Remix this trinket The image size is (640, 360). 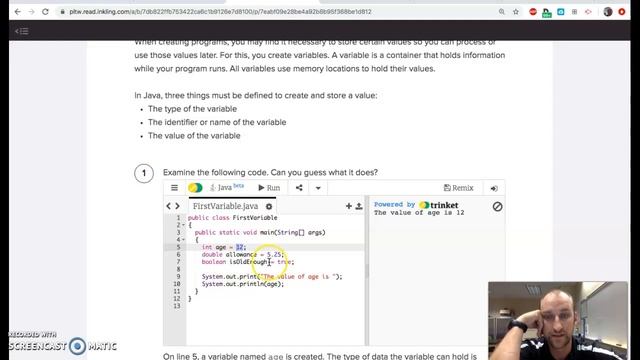point(458,188)
